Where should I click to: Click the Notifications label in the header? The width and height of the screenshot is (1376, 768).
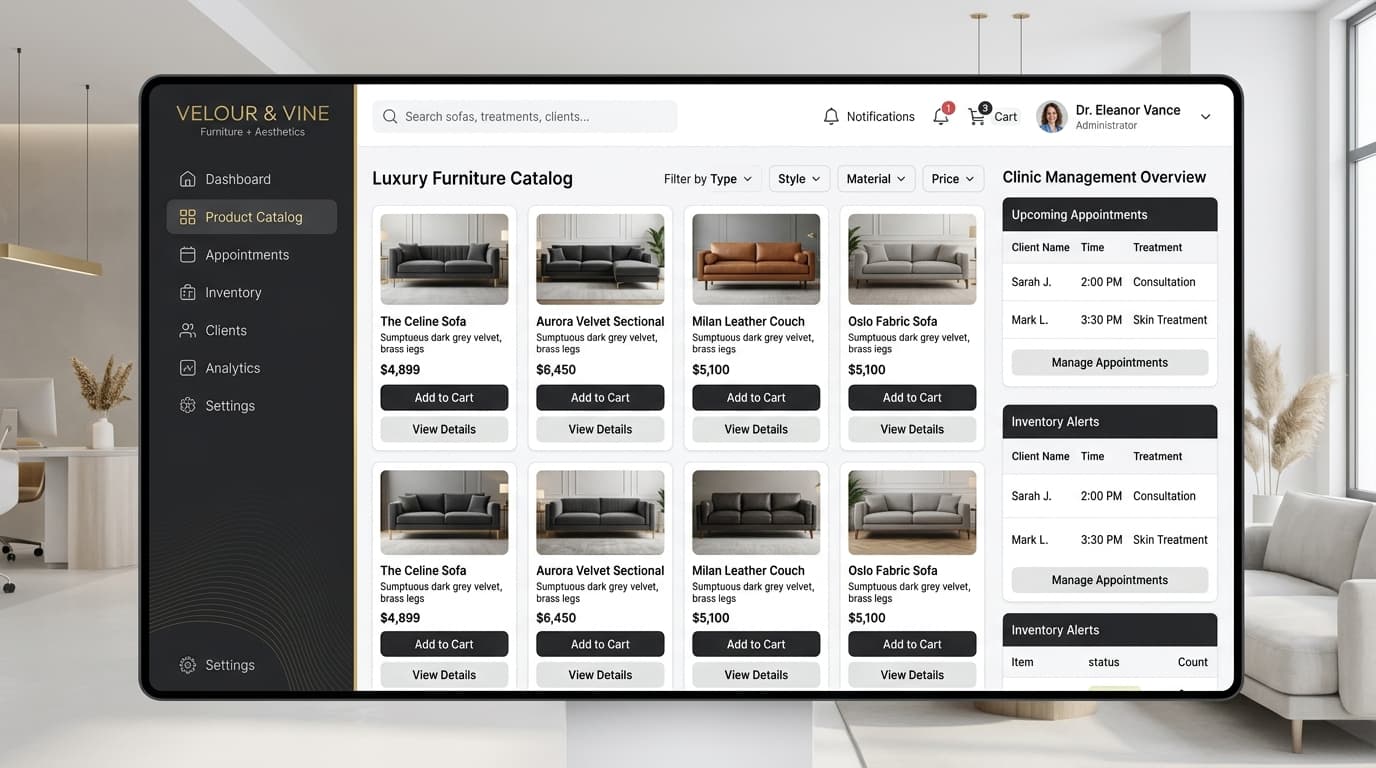pyautogui.click(x=880, y=117)
